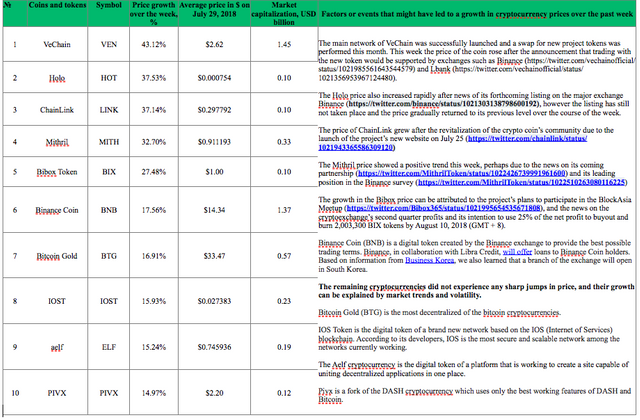Click the 'BNB' symbol cell

click(109, 210)
